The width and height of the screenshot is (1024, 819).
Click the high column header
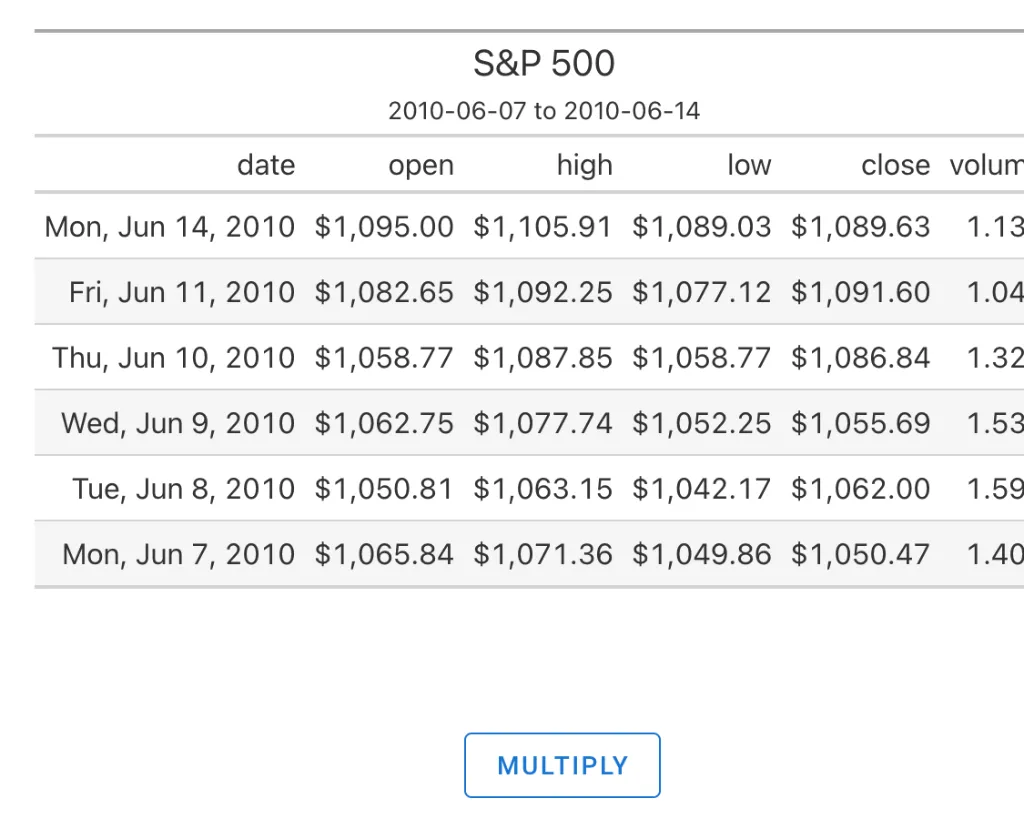584,165
